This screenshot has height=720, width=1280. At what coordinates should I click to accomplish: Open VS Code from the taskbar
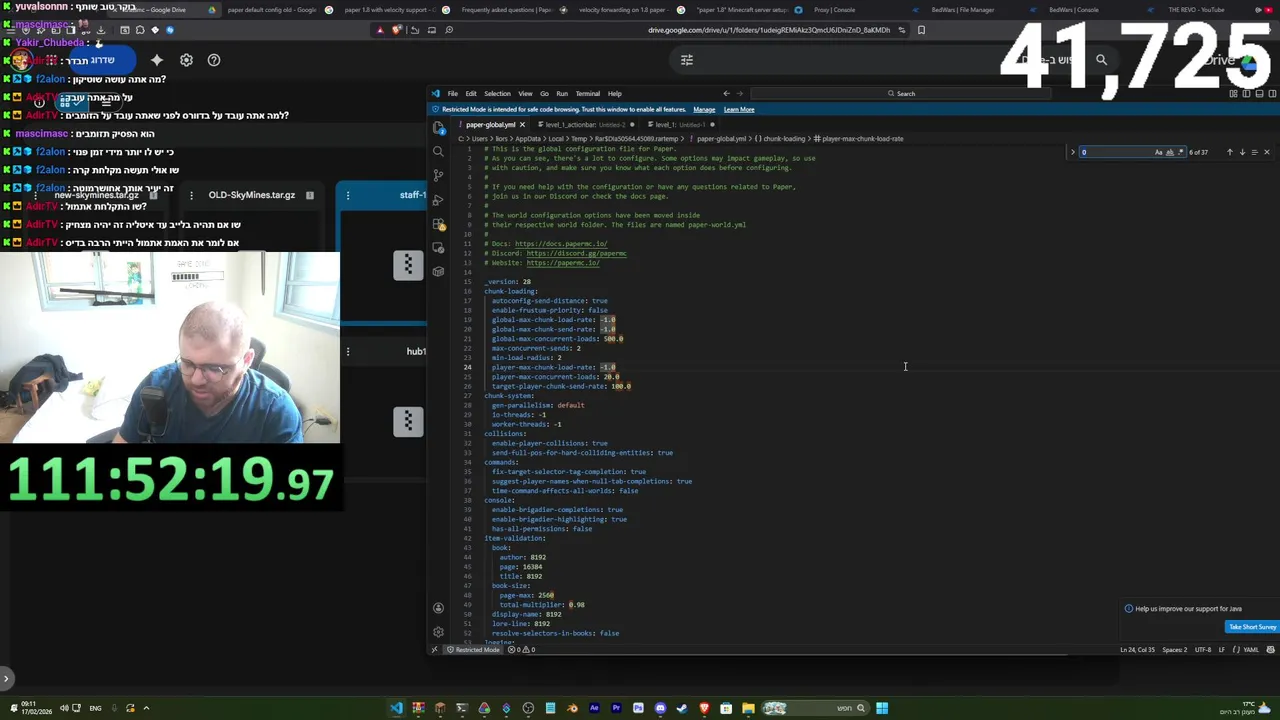397,708
